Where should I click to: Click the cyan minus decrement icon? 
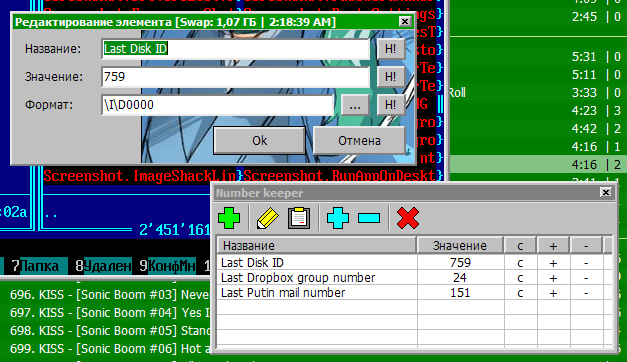(369, 218)
